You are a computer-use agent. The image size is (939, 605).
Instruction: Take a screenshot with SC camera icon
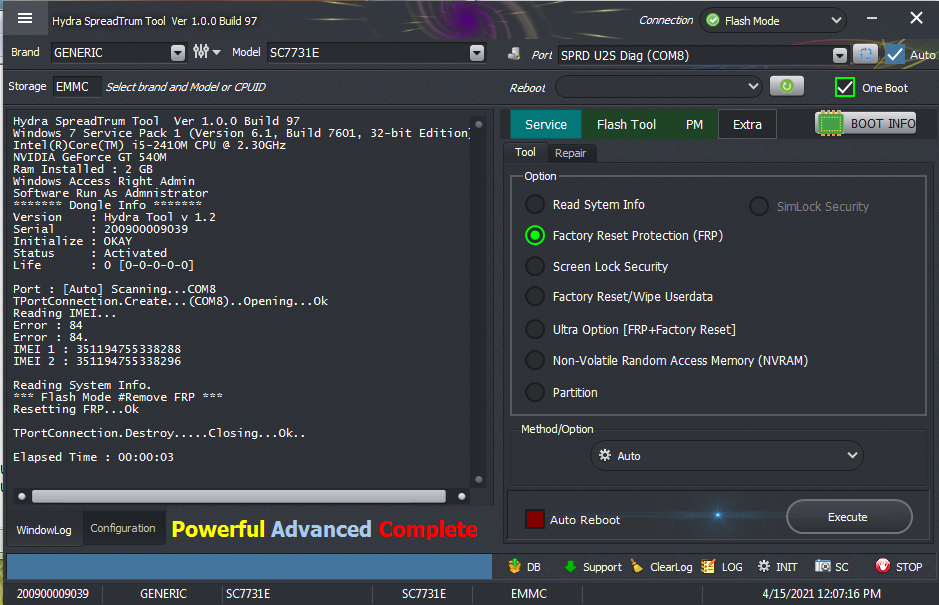(x=823, y=566)
